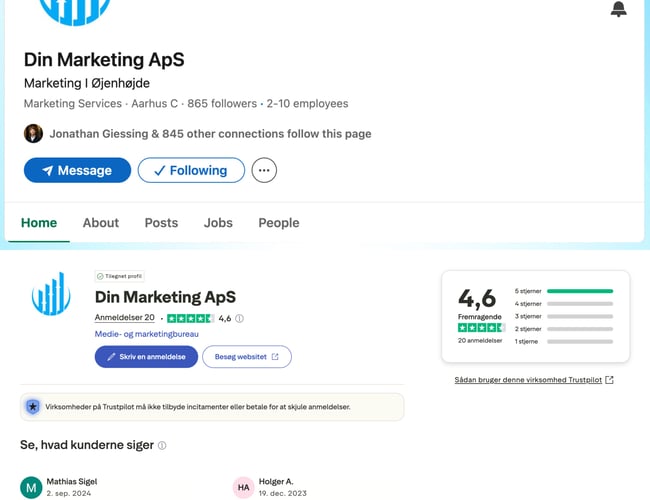
Task: Switch to the Home tab
Action: [x=39, y=223]
